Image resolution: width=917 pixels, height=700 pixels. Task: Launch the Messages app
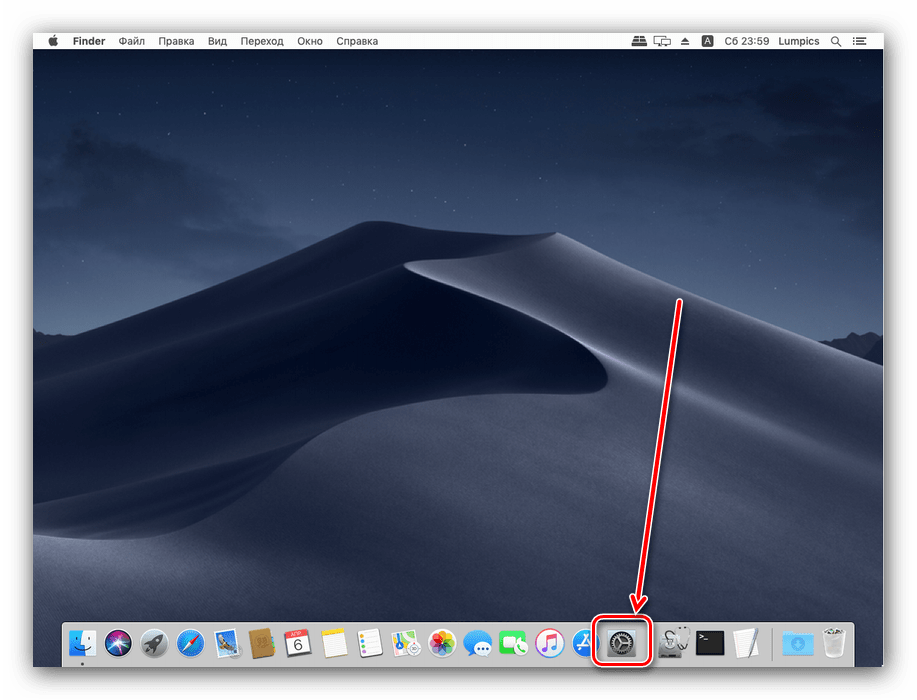[x=478, y=642]
